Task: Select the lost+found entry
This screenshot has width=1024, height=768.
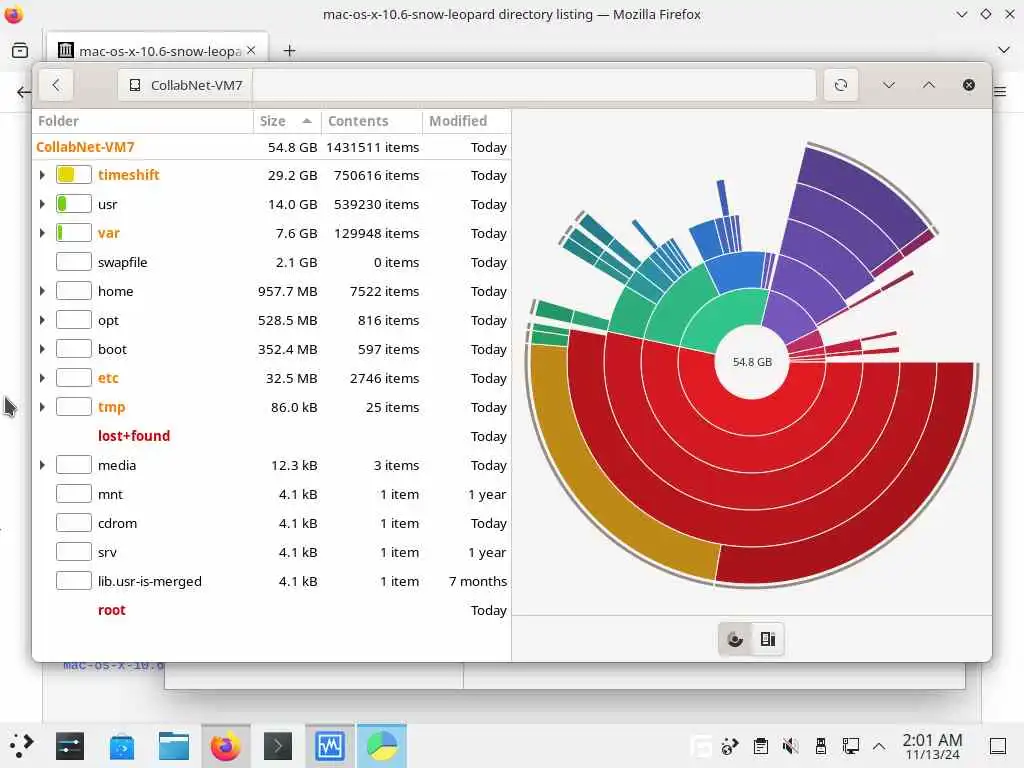Action: (x=271, y=436)
